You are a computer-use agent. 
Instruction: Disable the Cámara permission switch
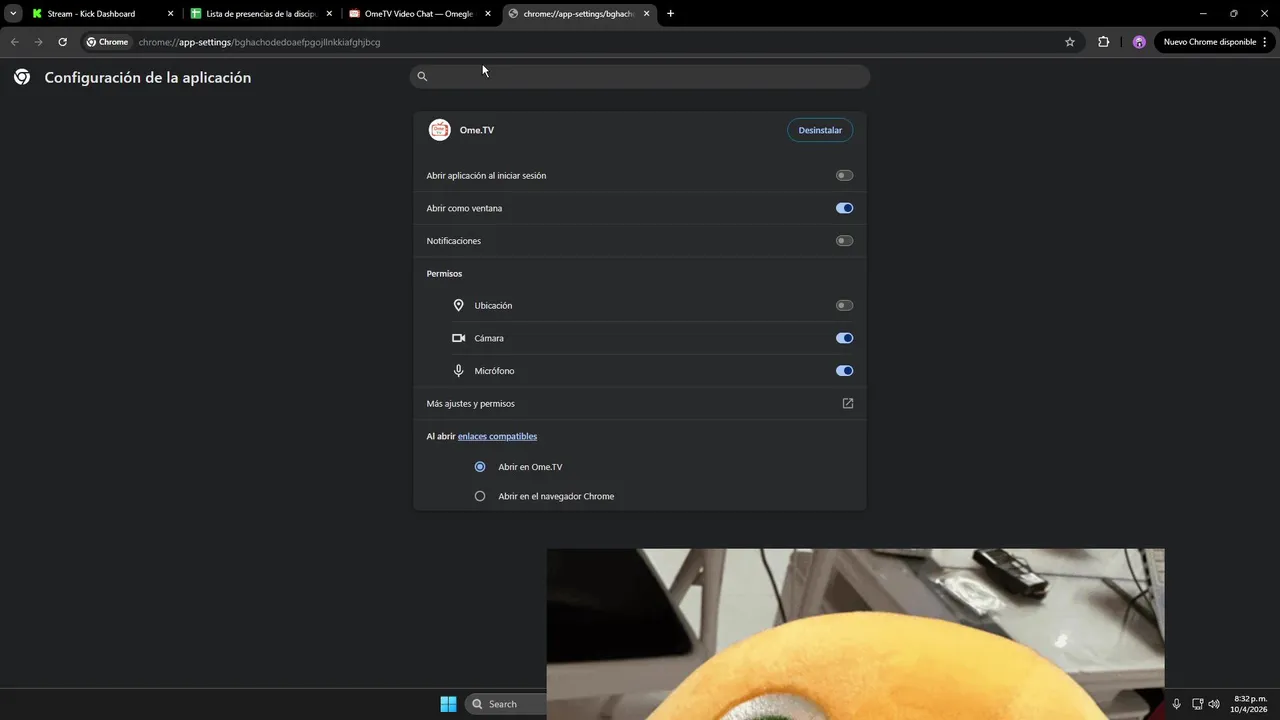tap(845, 338)
